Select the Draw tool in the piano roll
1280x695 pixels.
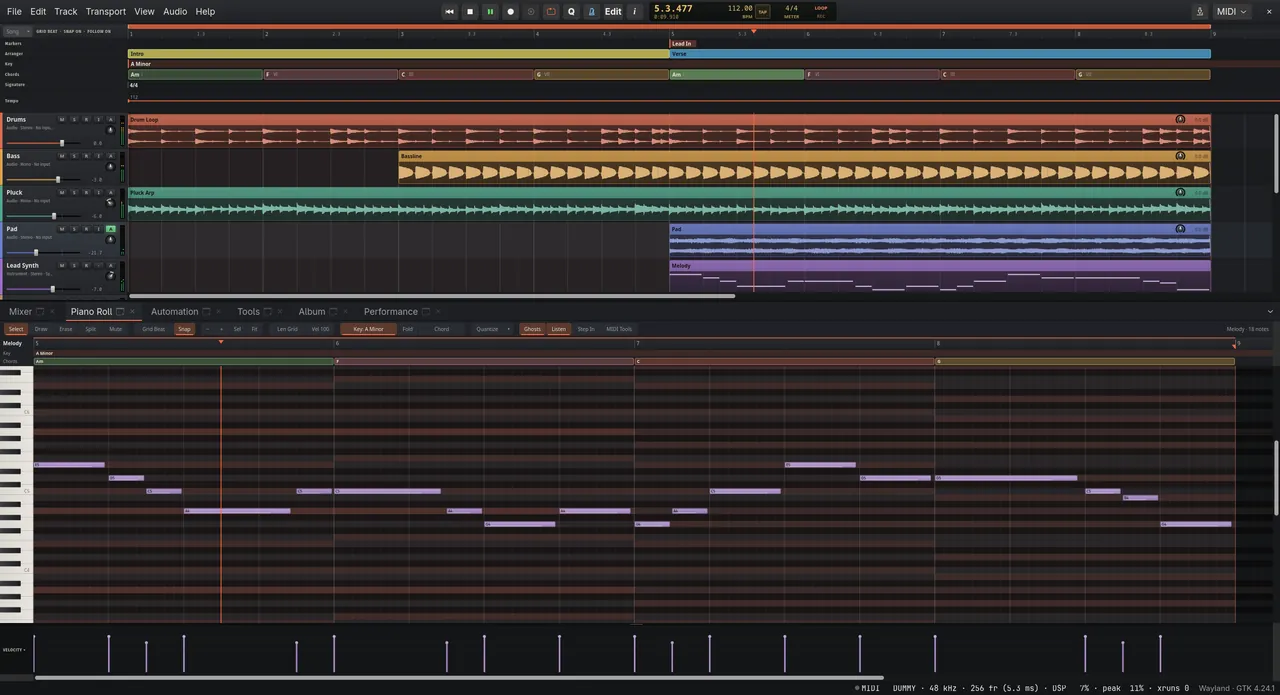point(41,329)
